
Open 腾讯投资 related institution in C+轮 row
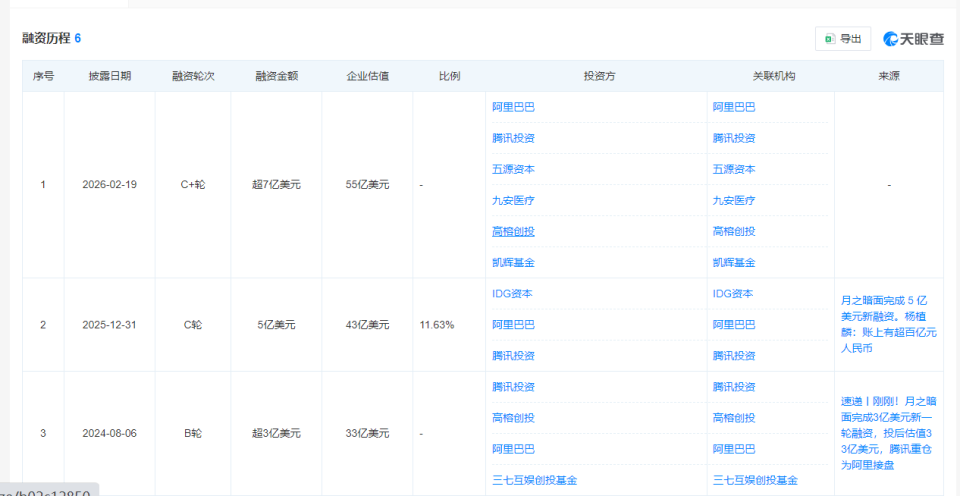(733, 138)
